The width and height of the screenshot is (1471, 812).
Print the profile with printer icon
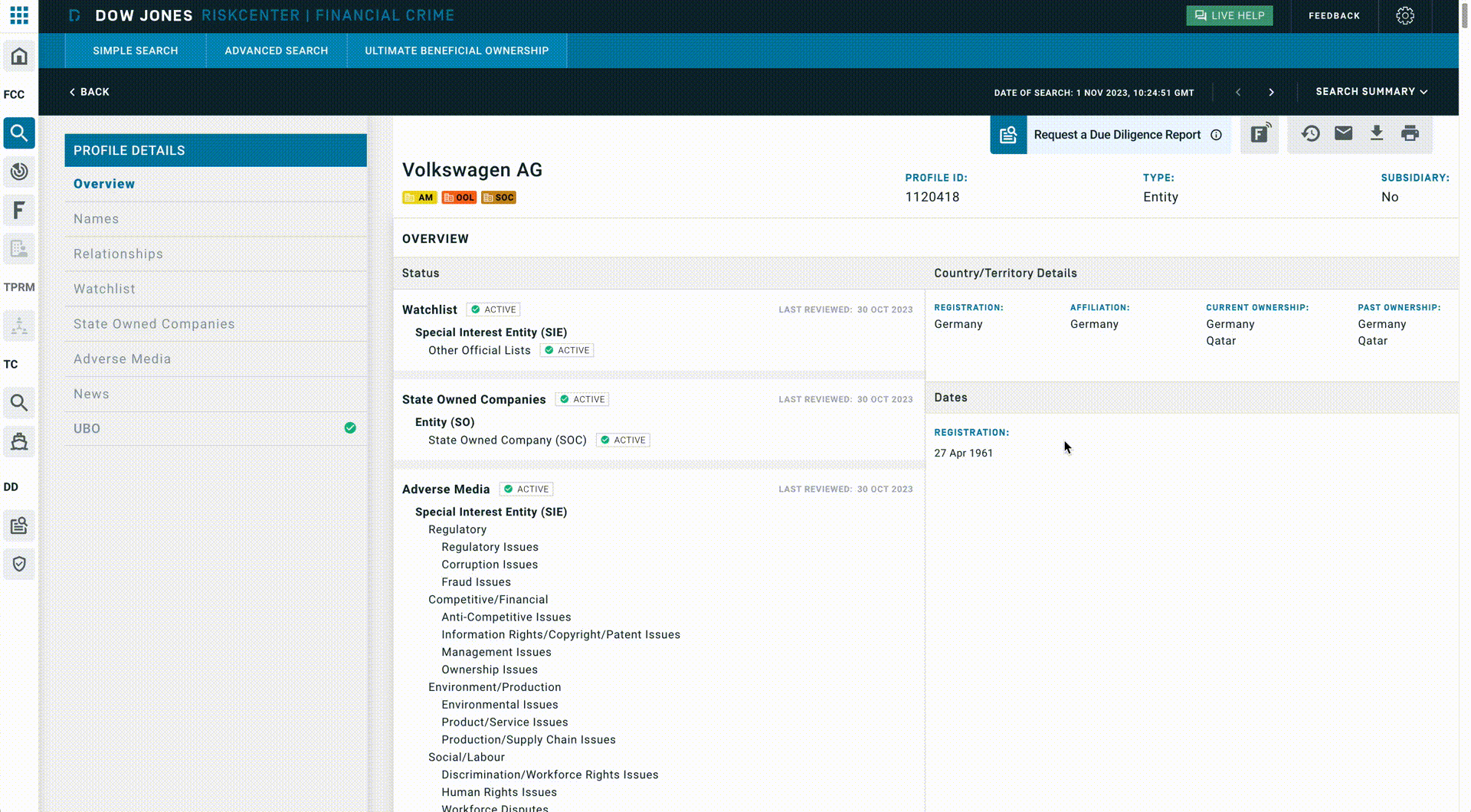click(1410, 133)
